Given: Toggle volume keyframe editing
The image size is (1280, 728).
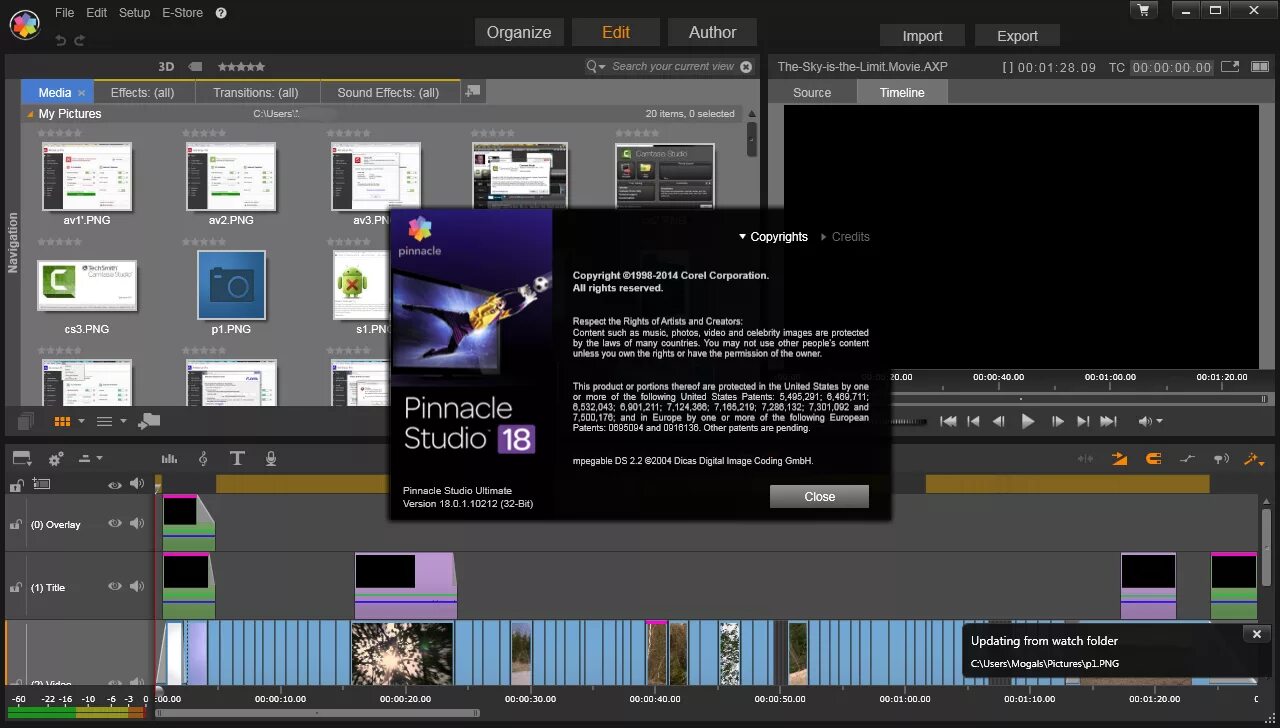Looking at the screenshot, I should pos(1187,459).
